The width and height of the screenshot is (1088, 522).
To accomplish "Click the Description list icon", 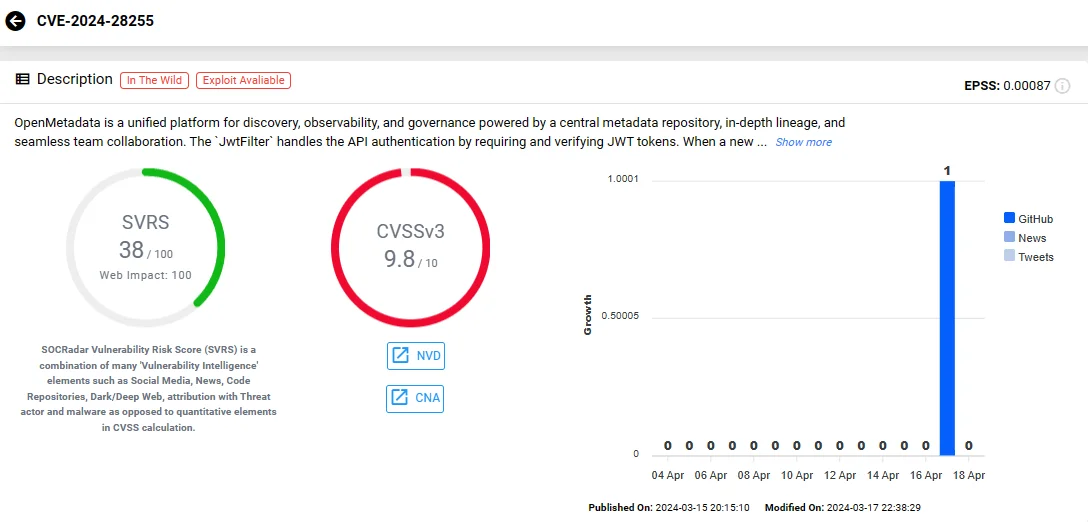I will coord(22,79).
